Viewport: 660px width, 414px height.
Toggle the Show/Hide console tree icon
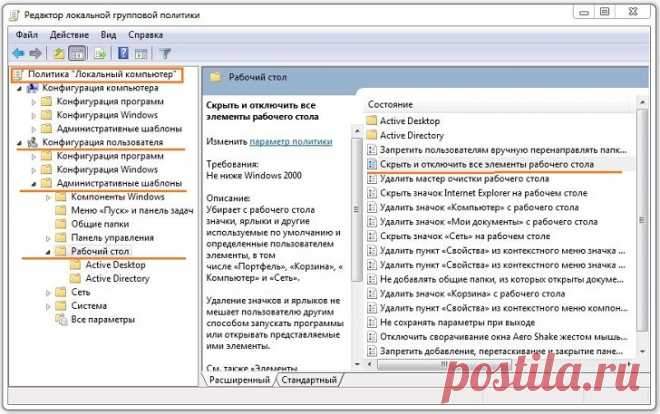77,53
